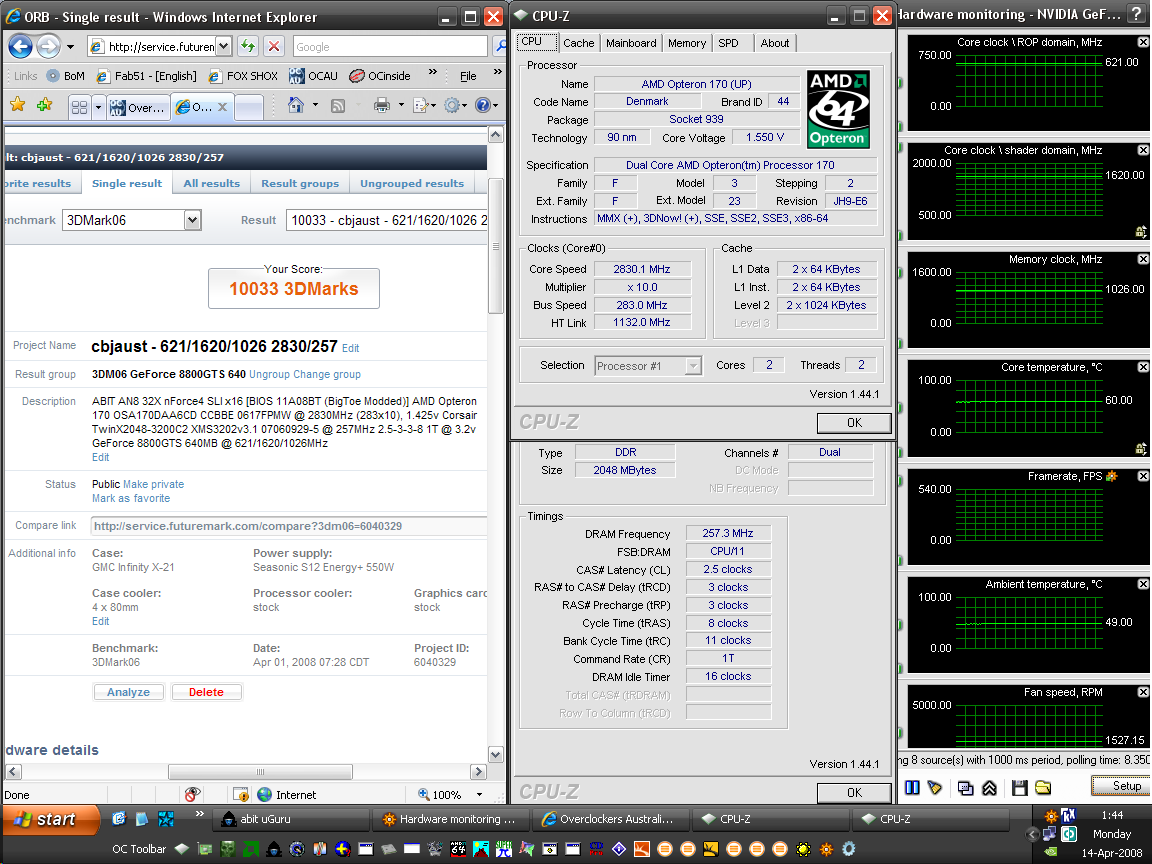Viewport: 1152px width, 864px height.
Task: Open the Result selection box
Action: (386, 220)
